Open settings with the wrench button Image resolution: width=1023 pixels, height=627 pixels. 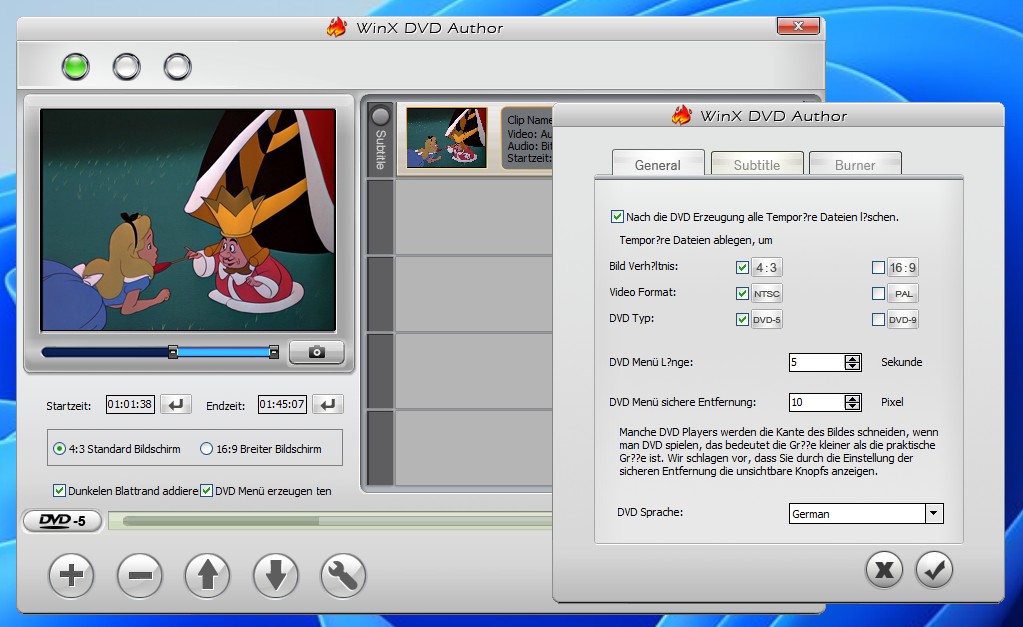tap(343, 575)
